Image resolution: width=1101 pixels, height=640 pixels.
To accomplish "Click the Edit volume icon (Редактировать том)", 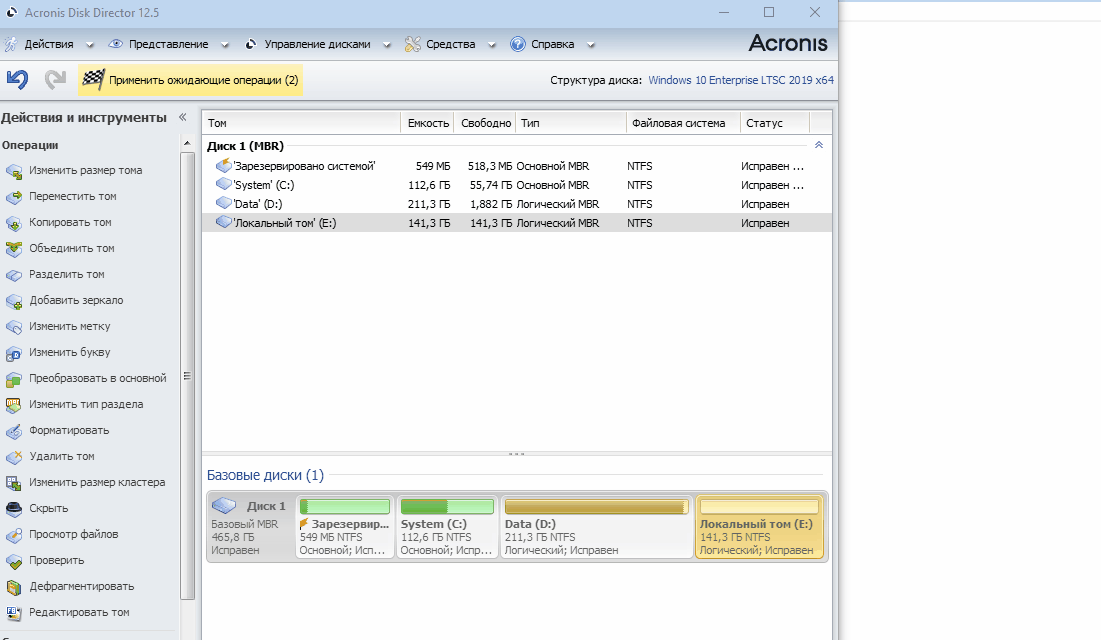I will pos(14,613).
